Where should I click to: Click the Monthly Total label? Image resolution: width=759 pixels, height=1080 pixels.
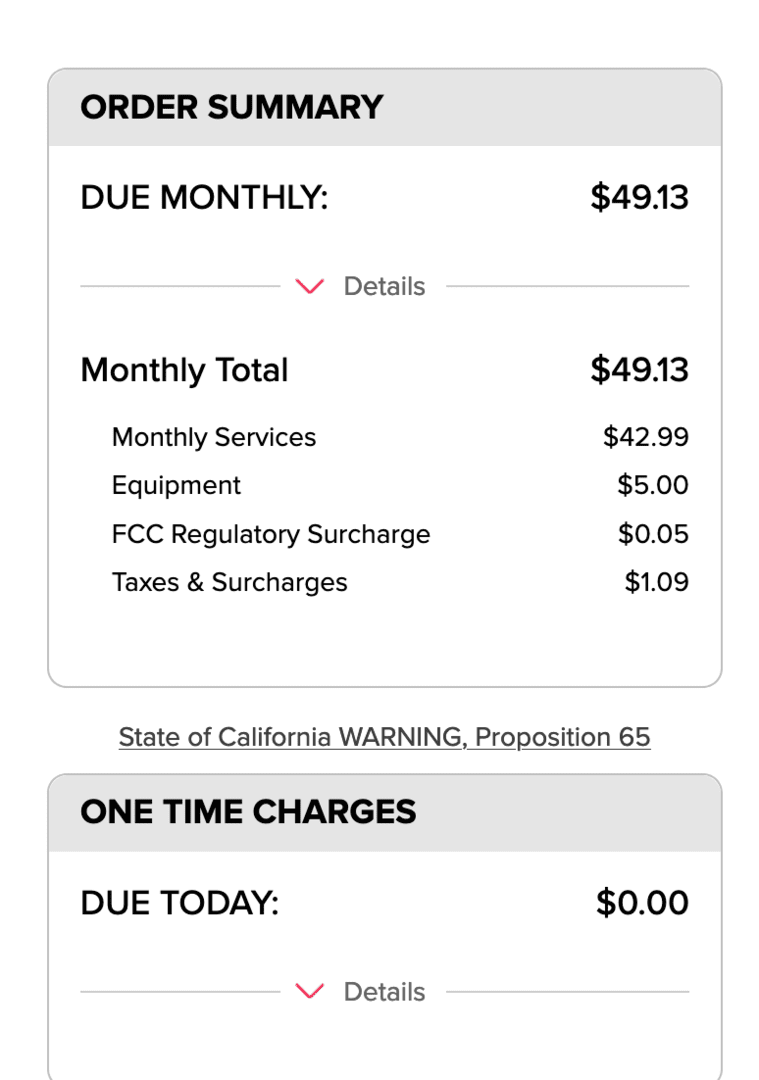click(x=185, y=370)
